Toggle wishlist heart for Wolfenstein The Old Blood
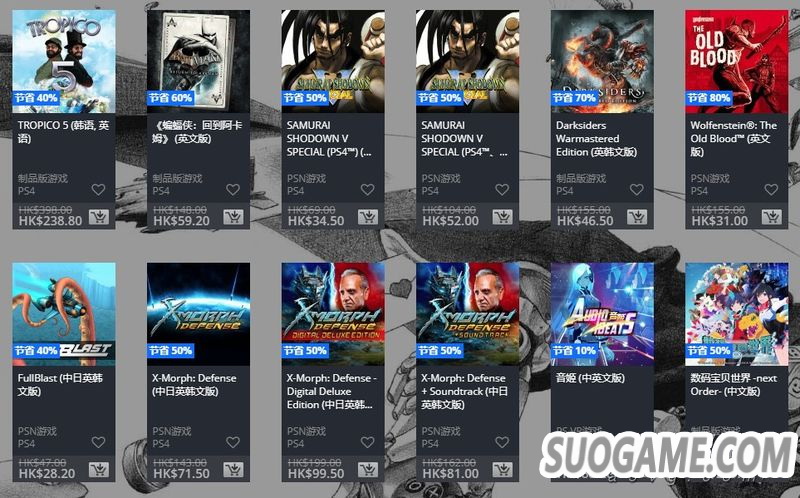 click(771, 189)
